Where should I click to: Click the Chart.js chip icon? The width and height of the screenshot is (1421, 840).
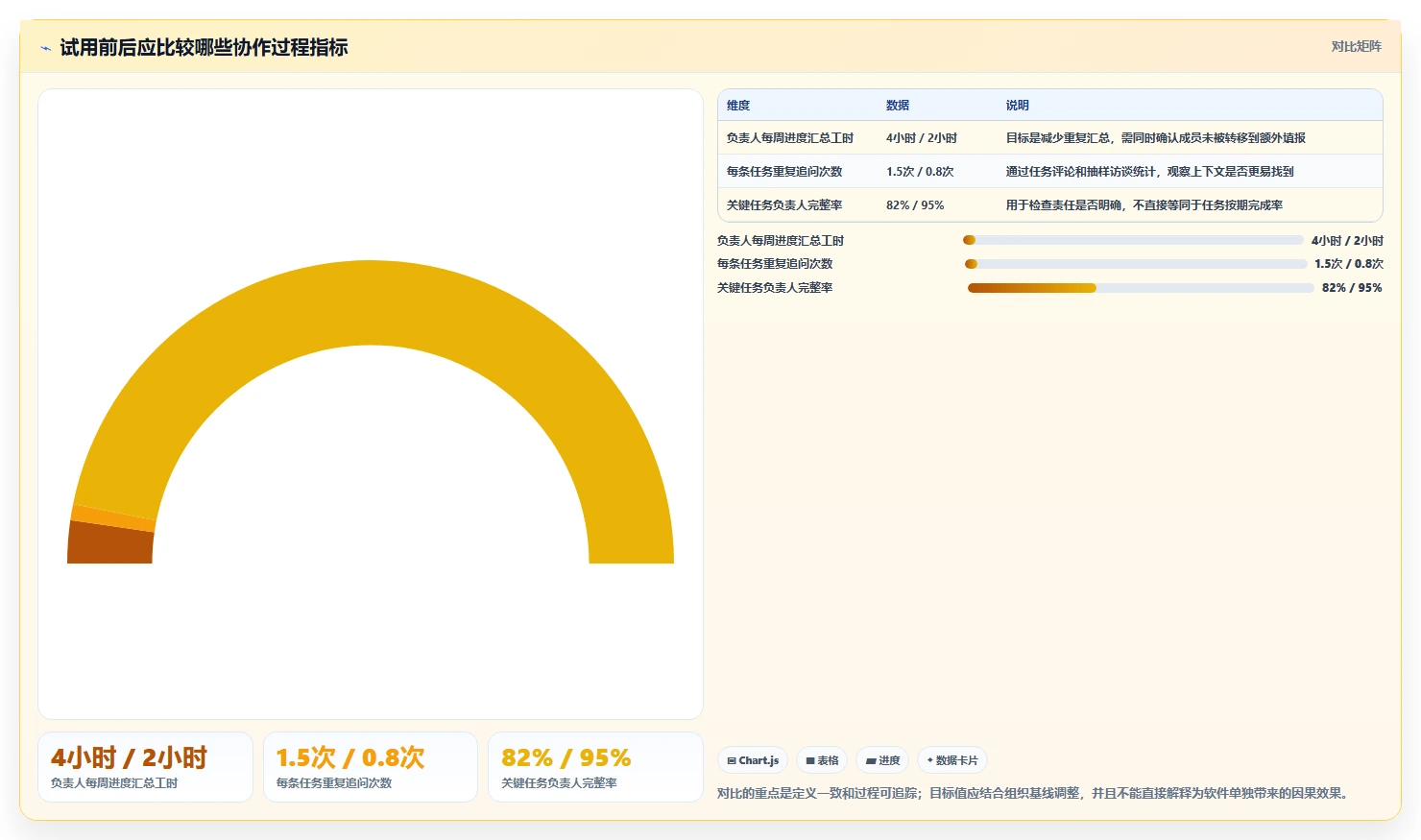[732, 760]
